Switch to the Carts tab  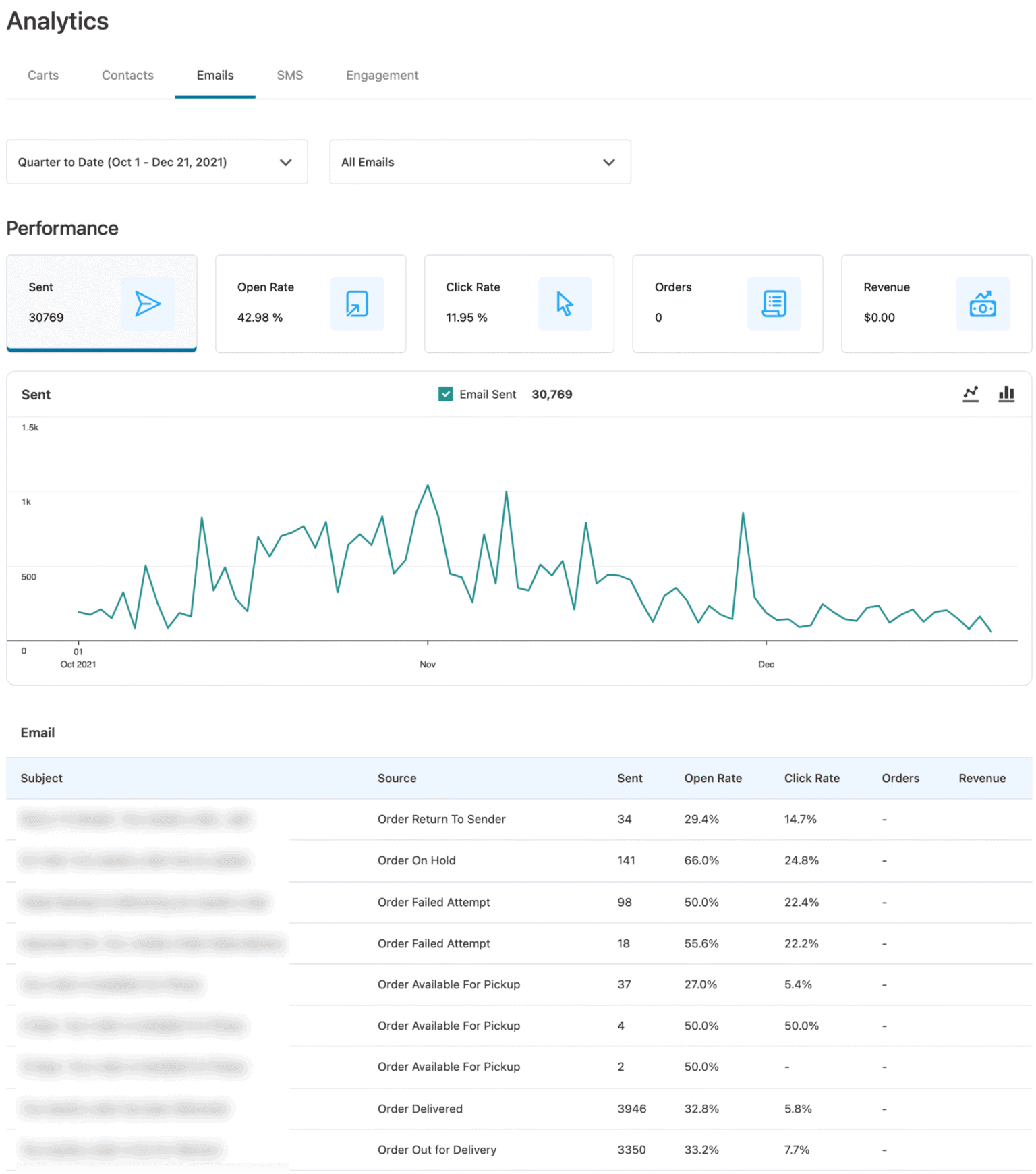pos(43,75)
